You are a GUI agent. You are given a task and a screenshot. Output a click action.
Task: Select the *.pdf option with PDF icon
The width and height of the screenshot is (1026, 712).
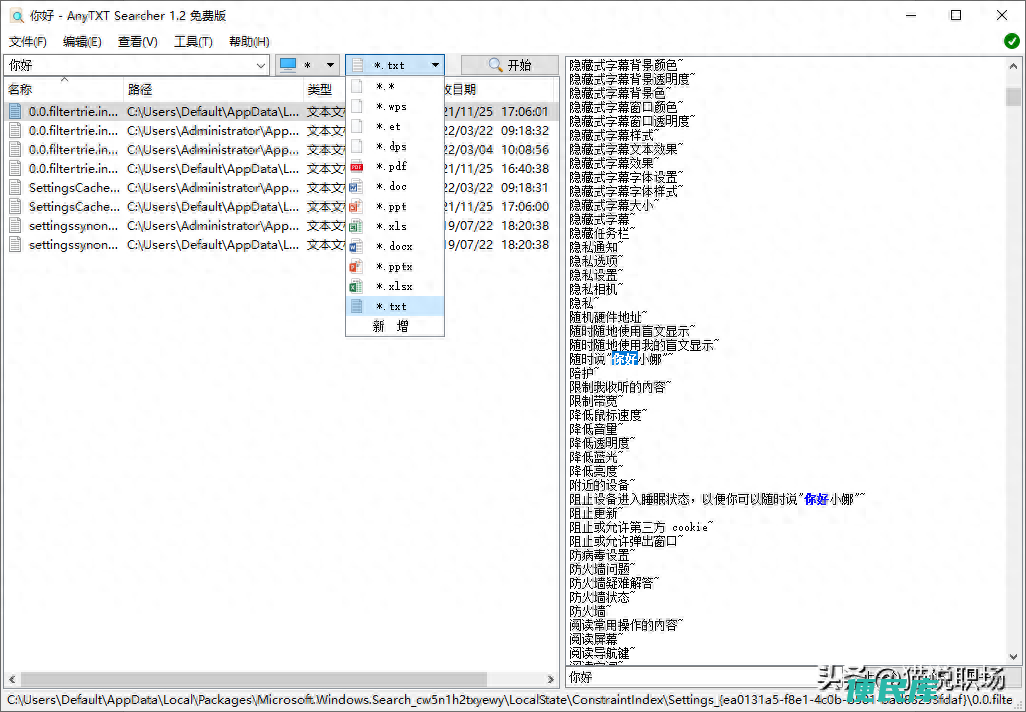(x=395, y=166)
